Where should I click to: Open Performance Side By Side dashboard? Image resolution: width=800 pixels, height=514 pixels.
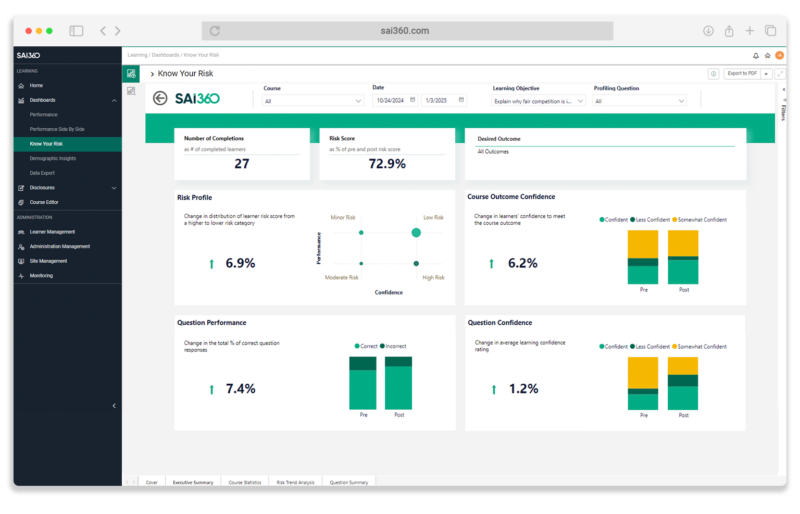click(x=57, y=130)
